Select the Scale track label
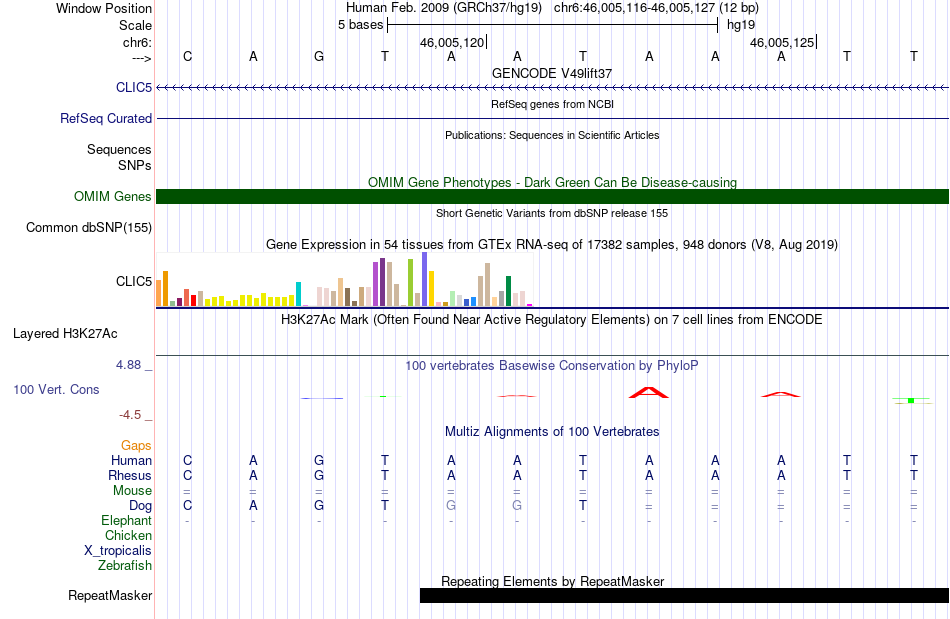950x619 pixels. tap(135, 25)
